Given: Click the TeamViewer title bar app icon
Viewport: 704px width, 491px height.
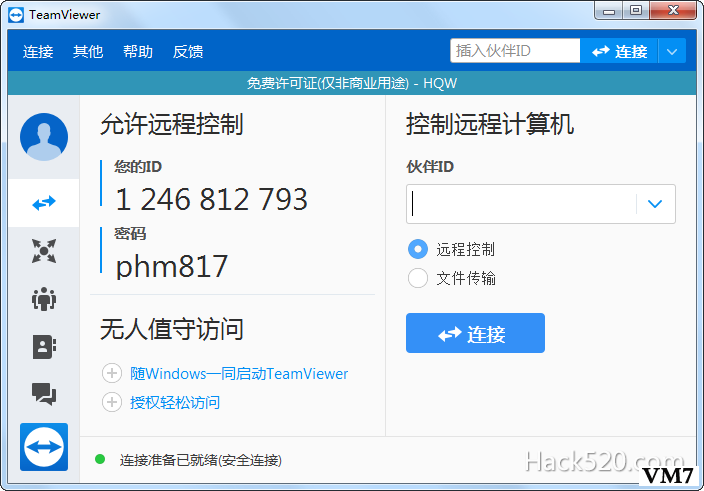Looking at the screenshot, I should click(x=16, y=15).
